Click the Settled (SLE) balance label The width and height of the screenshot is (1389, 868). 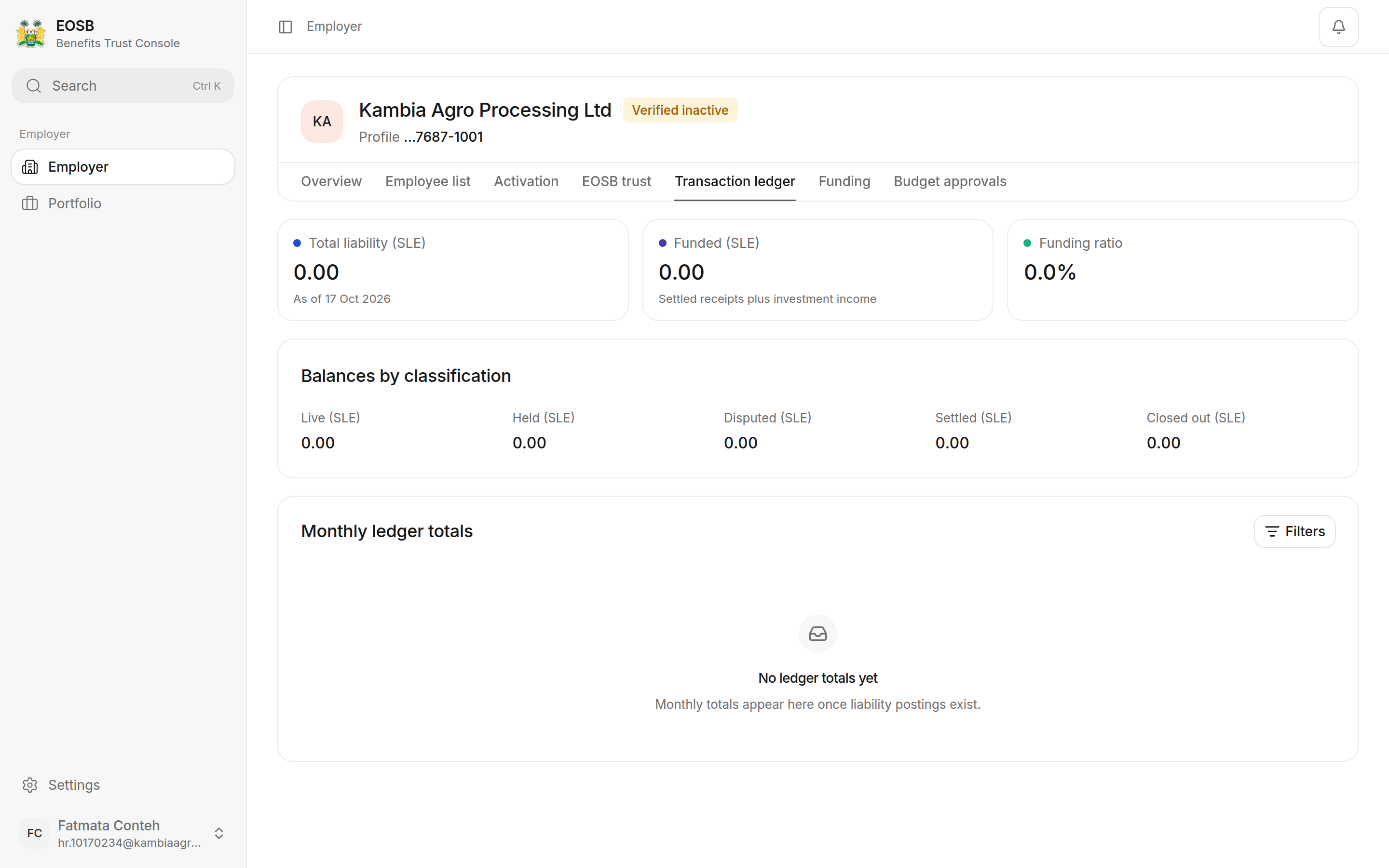[973, 418]
